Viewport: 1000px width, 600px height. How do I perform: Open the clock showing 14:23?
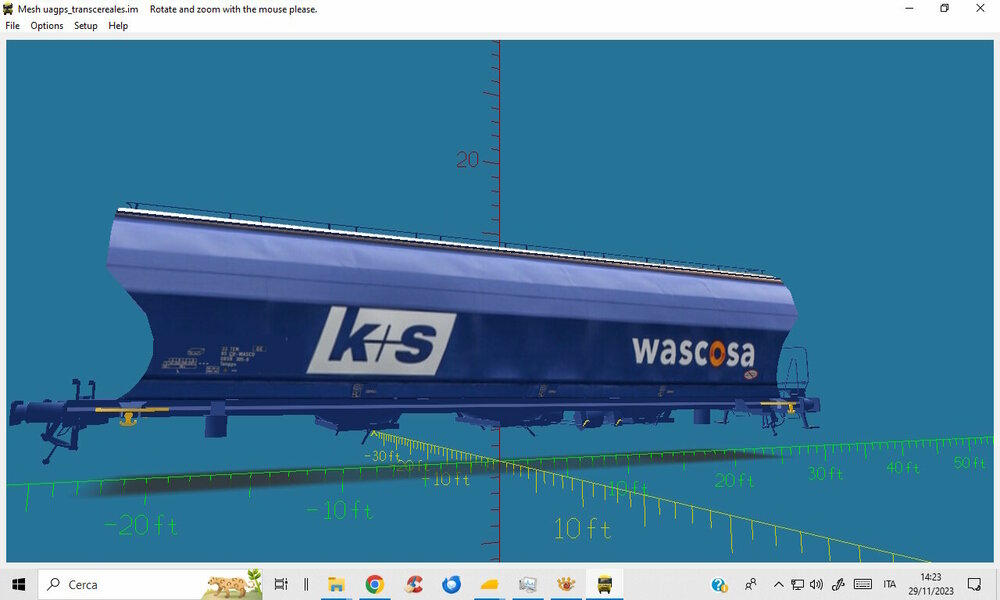pyautogui.click(x=931, y=584)
